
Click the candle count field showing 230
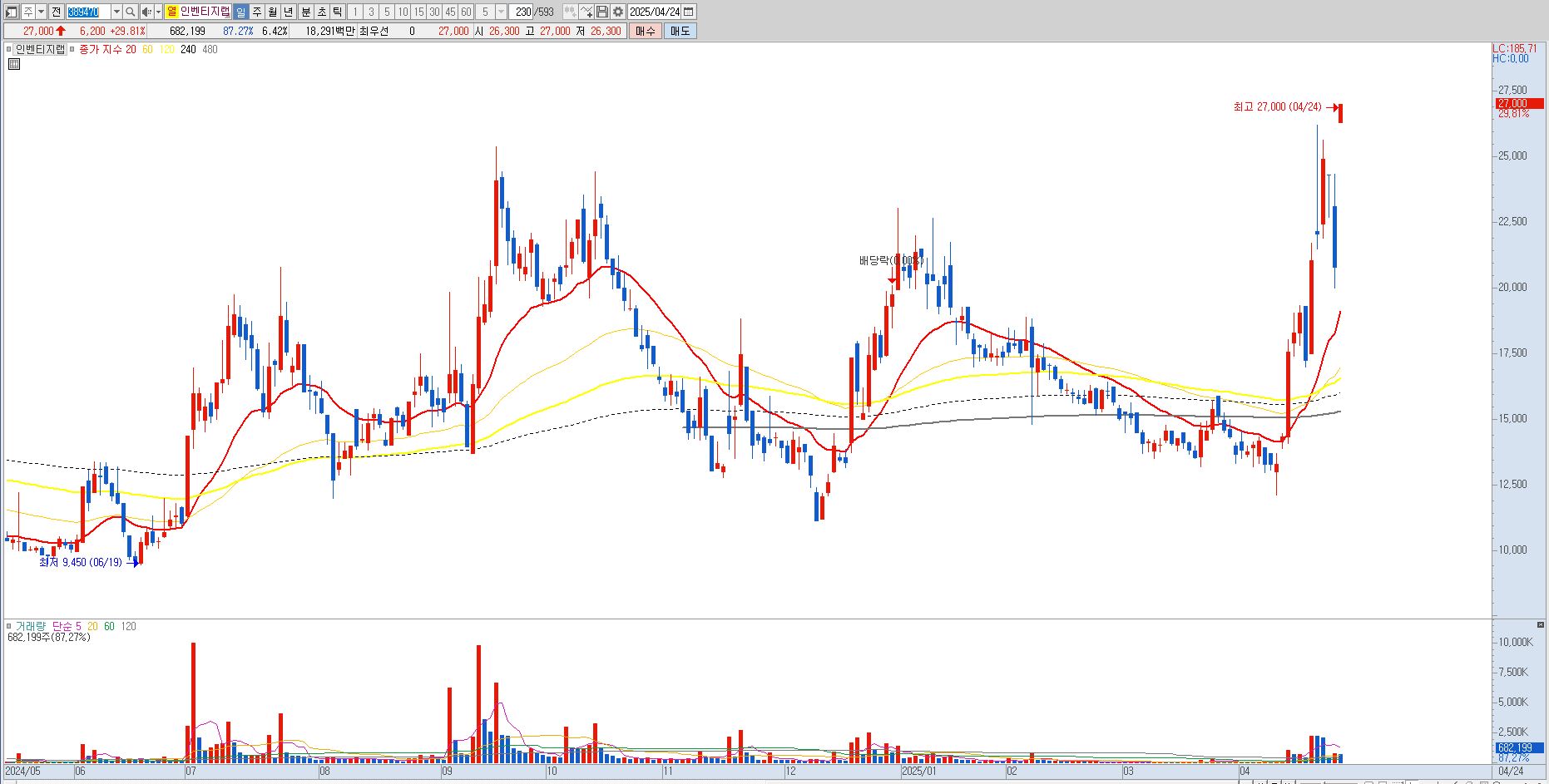click(522, 12)
